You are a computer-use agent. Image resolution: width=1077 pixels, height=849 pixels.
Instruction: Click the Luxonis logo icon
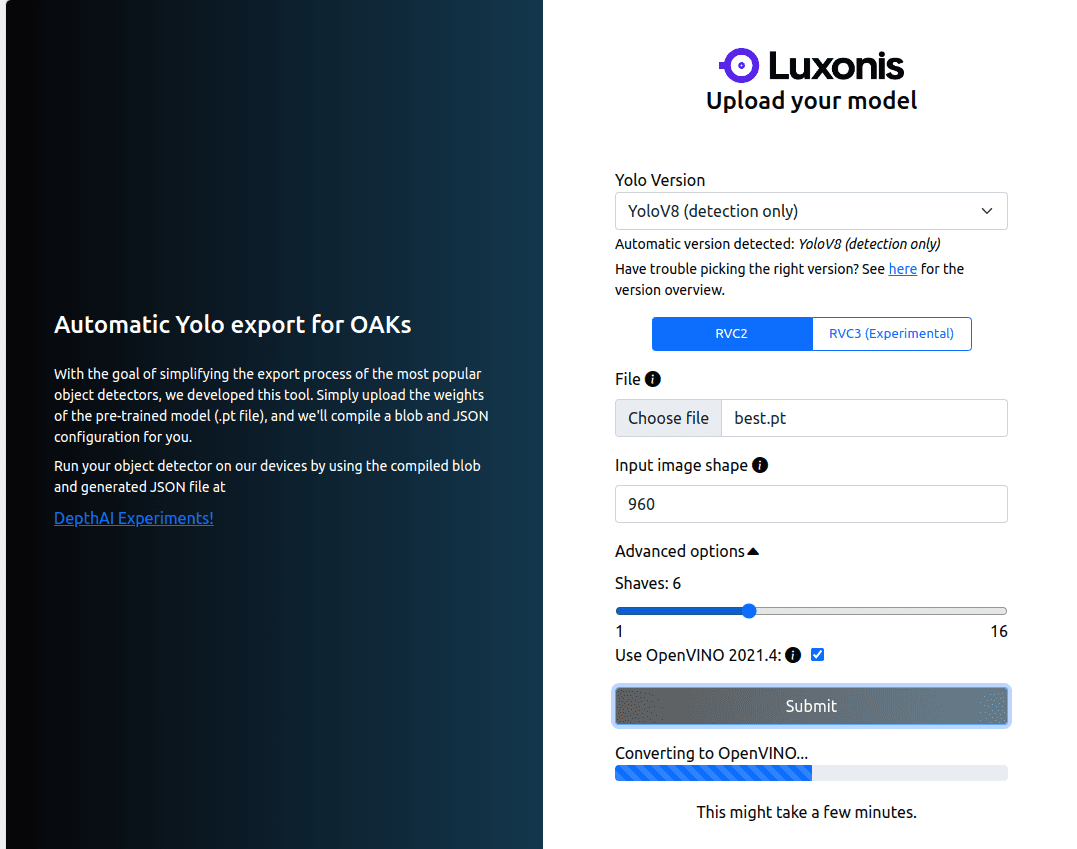click(739, 65)
